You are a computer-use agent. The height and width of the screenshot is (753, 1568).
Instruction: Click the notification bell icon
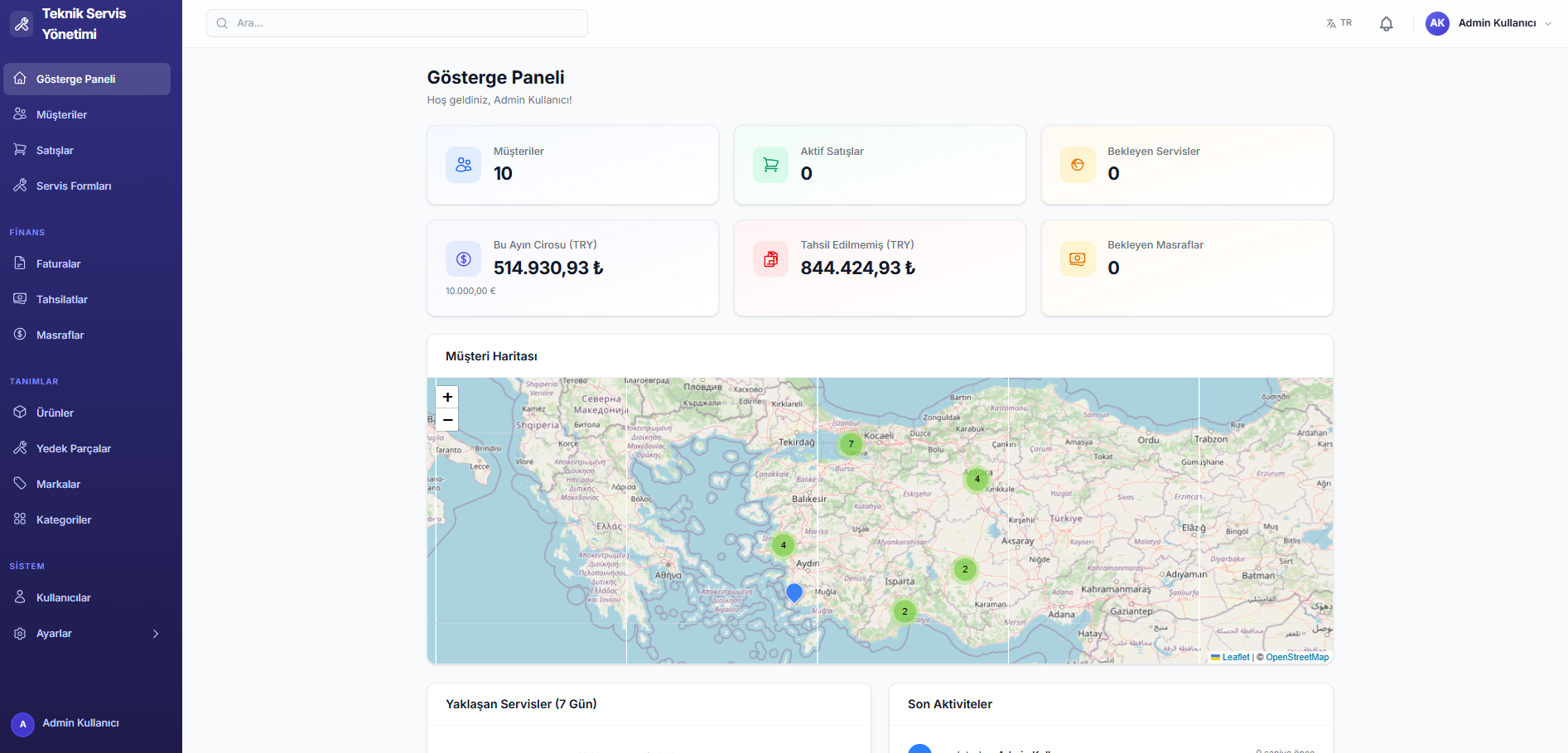(x=1386, y=24)
